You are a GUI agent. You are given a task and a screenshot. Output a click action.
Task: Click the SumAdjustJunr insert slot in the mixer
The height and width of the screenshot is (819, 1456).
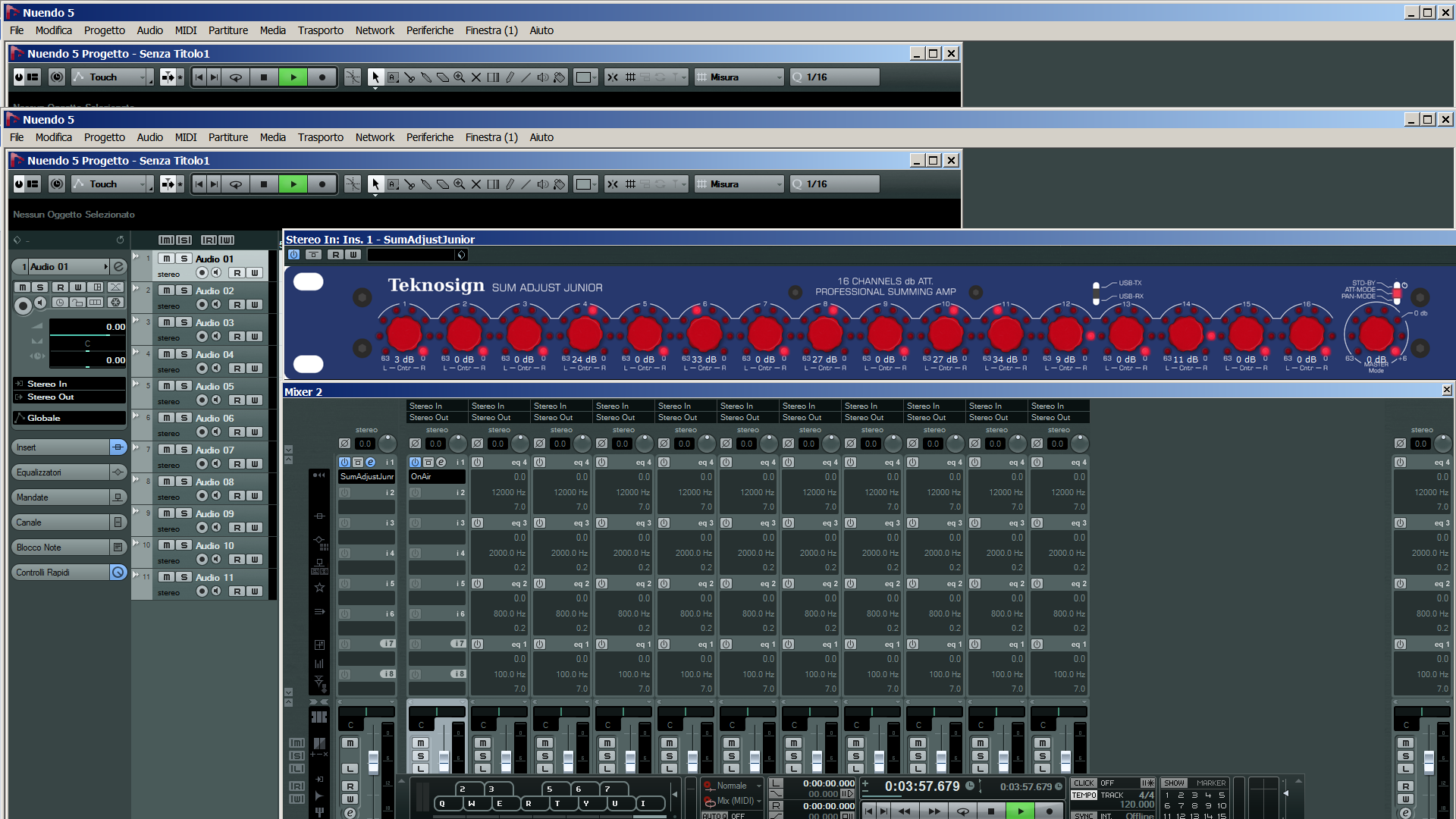tap(366, 476)
